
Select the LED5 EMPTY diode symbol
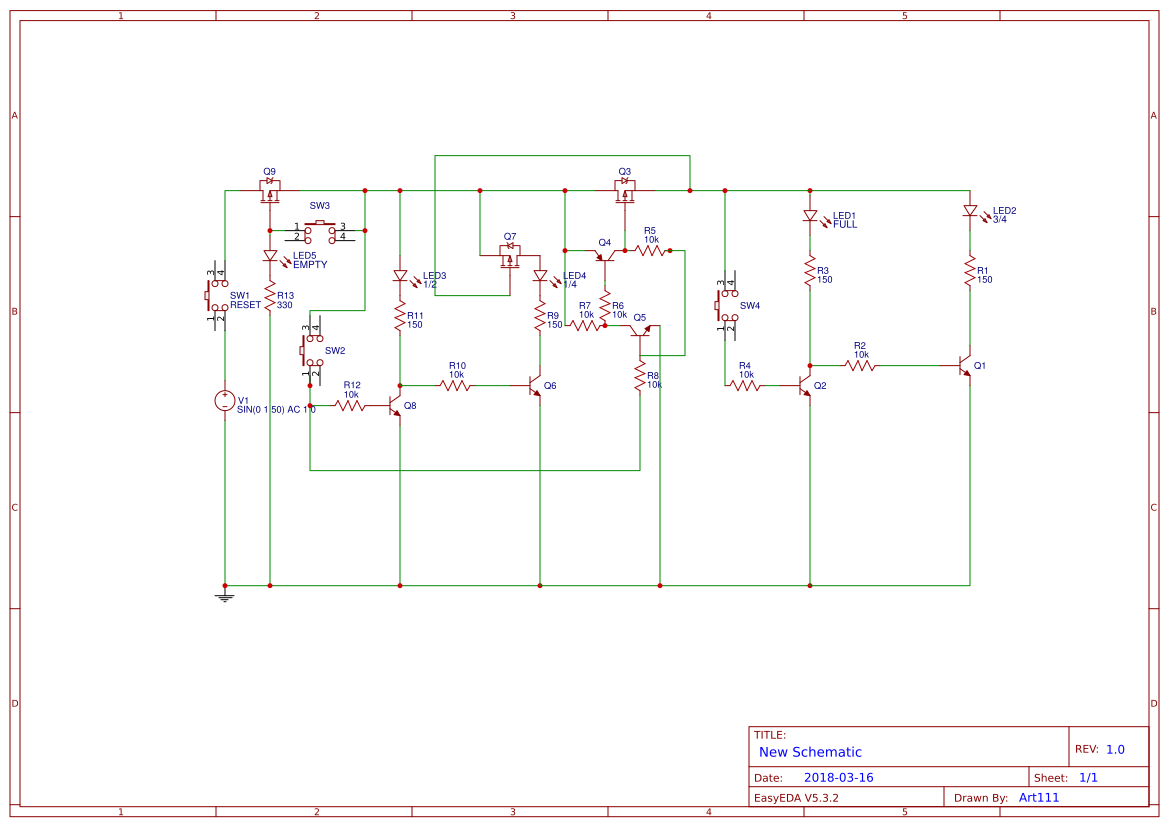(x=270, y=256)
